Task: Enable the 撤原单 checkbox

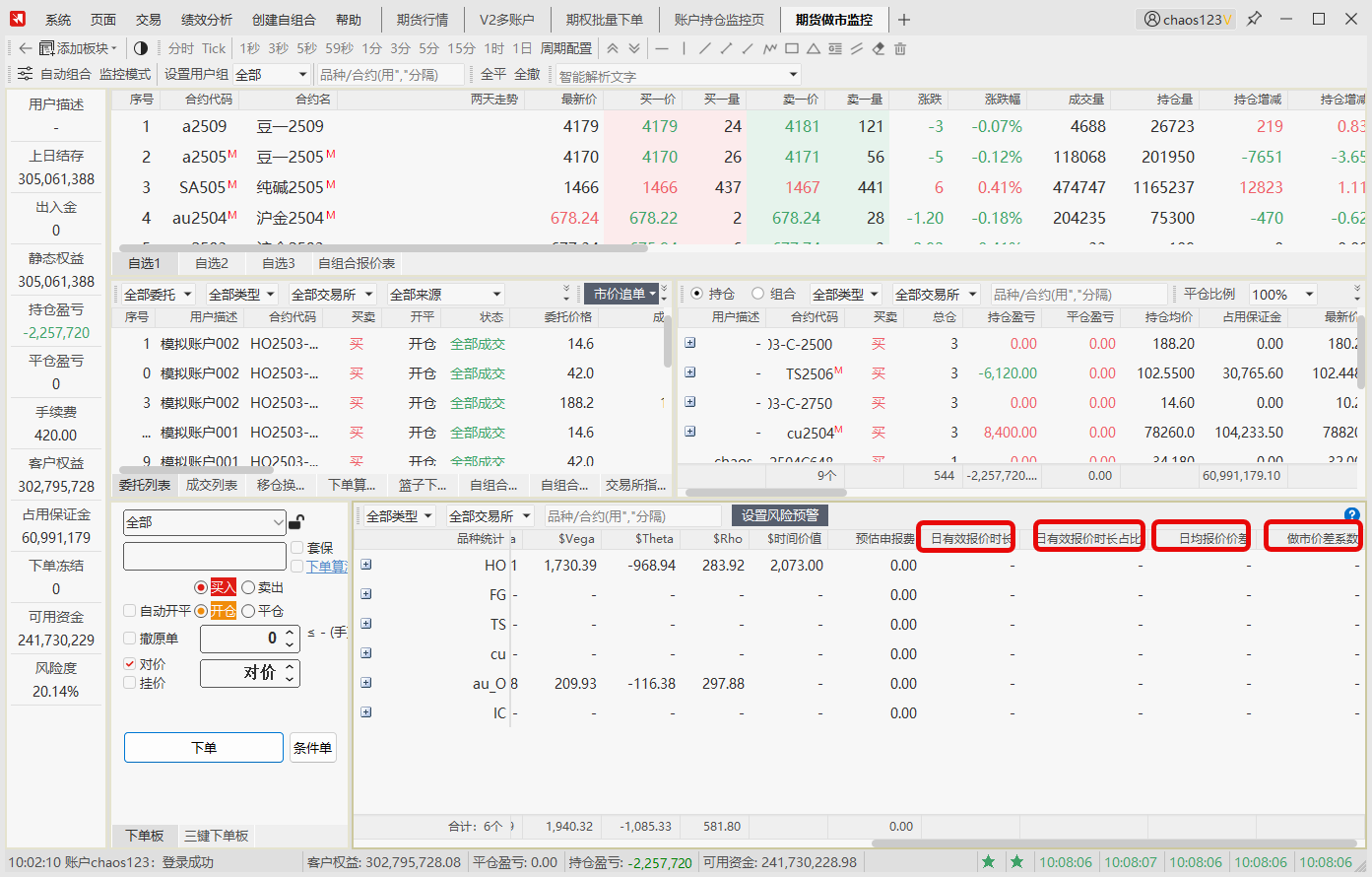Action: (130, 639)
